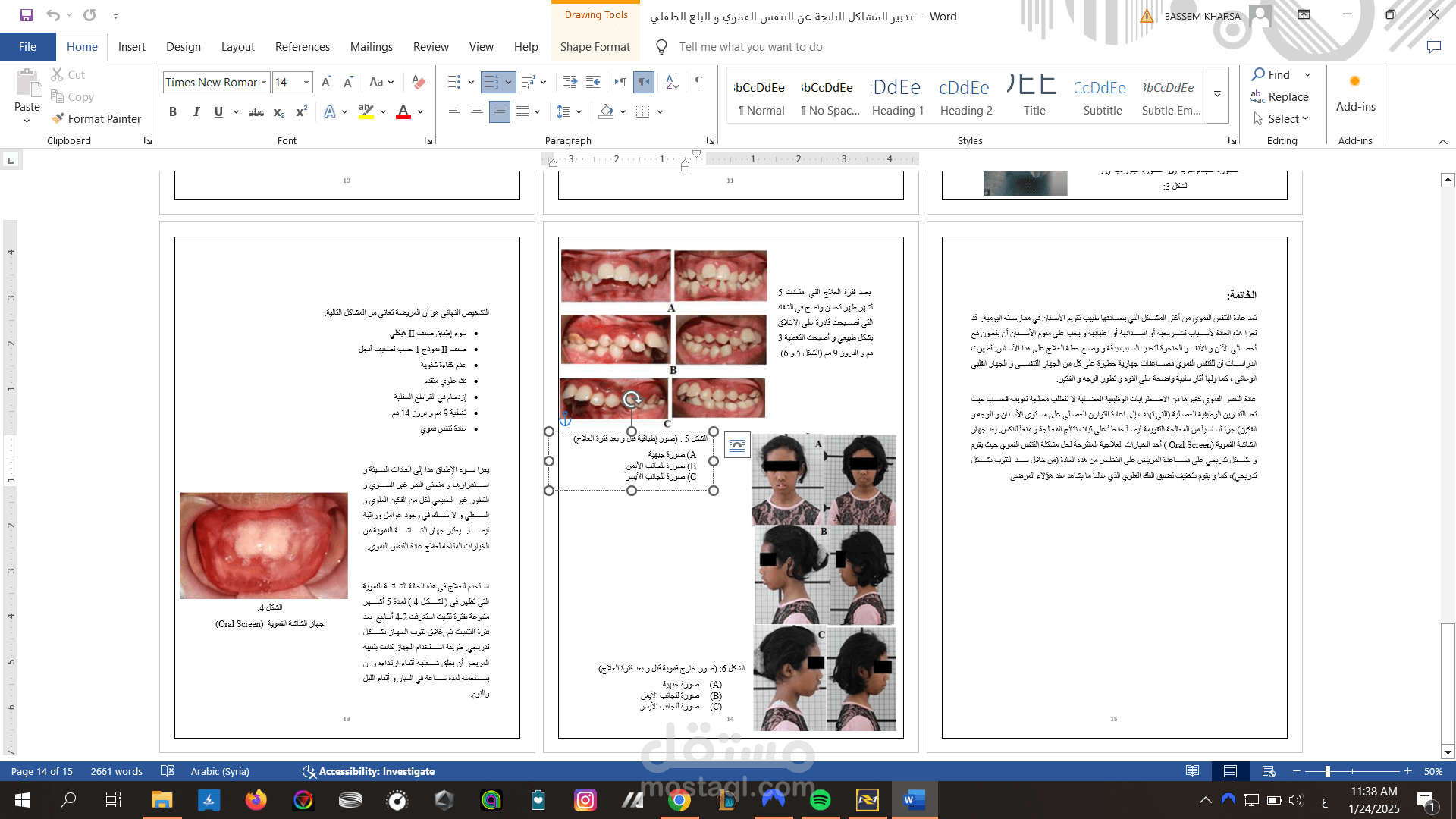
Task: Open File Explorer from taskbar
Action: (x=162, y=800)
